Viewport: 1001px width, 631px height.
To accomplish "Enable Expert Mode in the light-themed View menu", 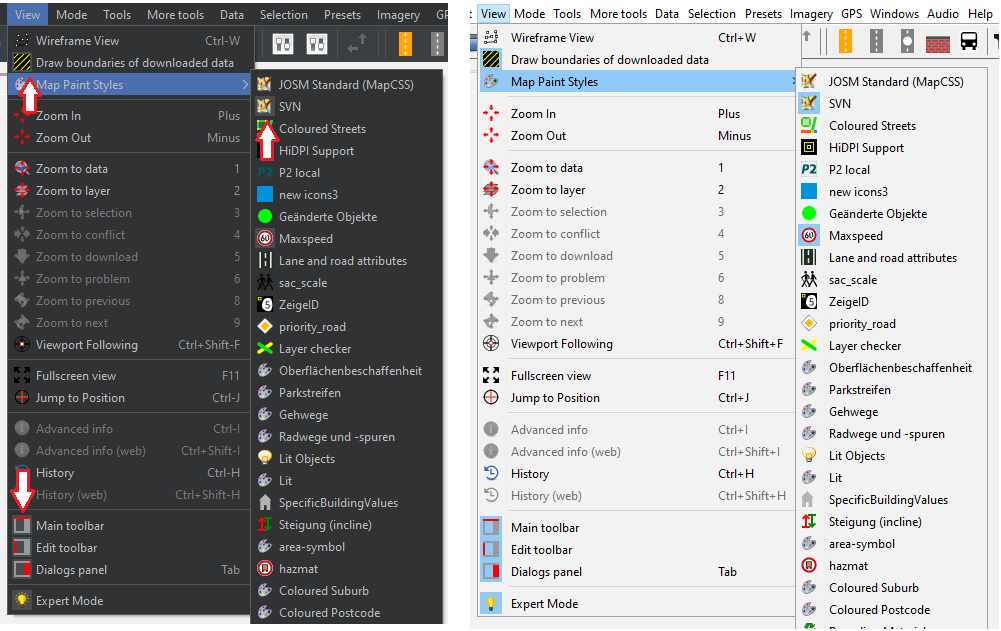I will pyautogui.click(x=544, y=604).
